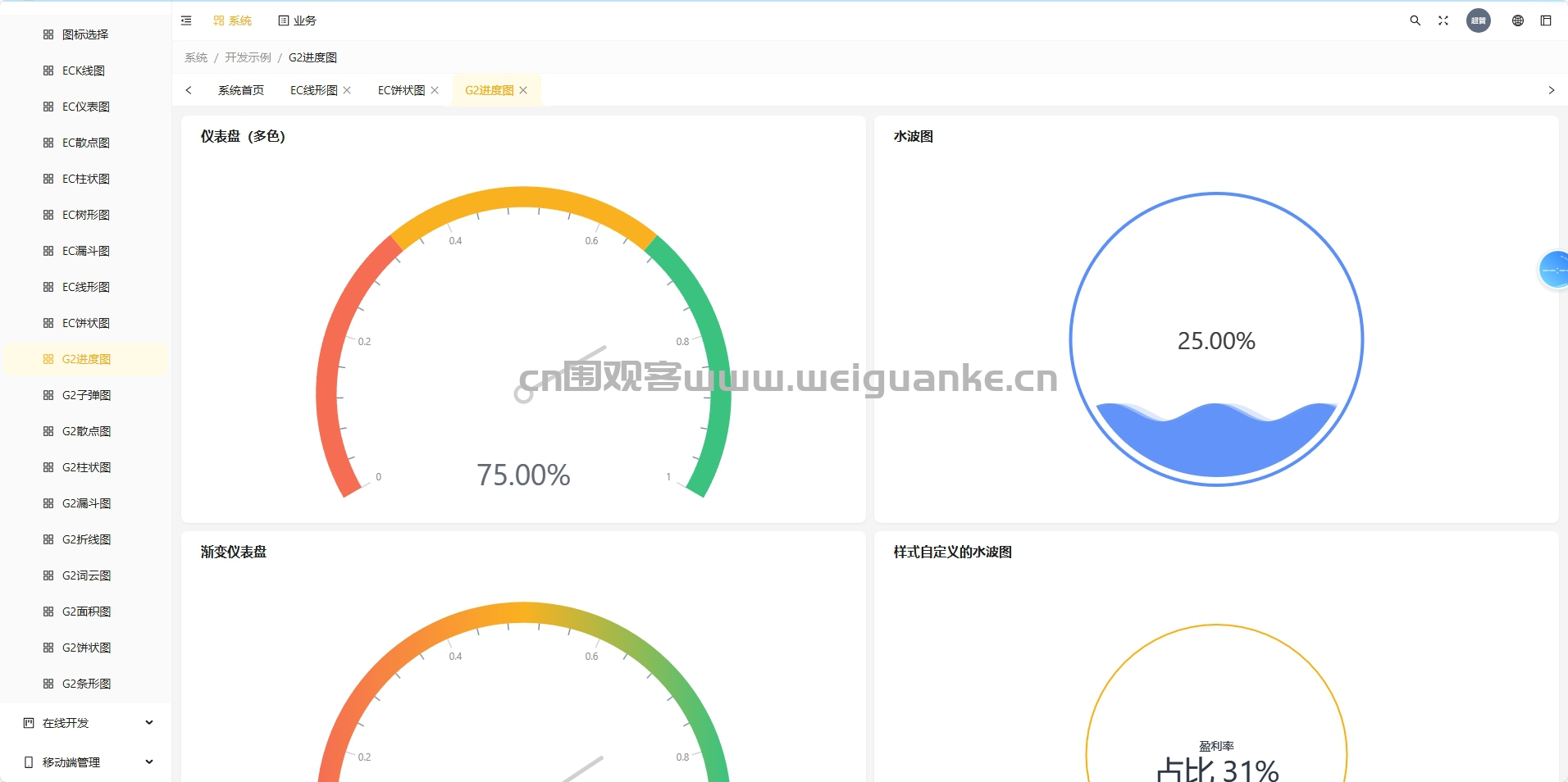Close the G2进度图 tab

click(523, 90)
